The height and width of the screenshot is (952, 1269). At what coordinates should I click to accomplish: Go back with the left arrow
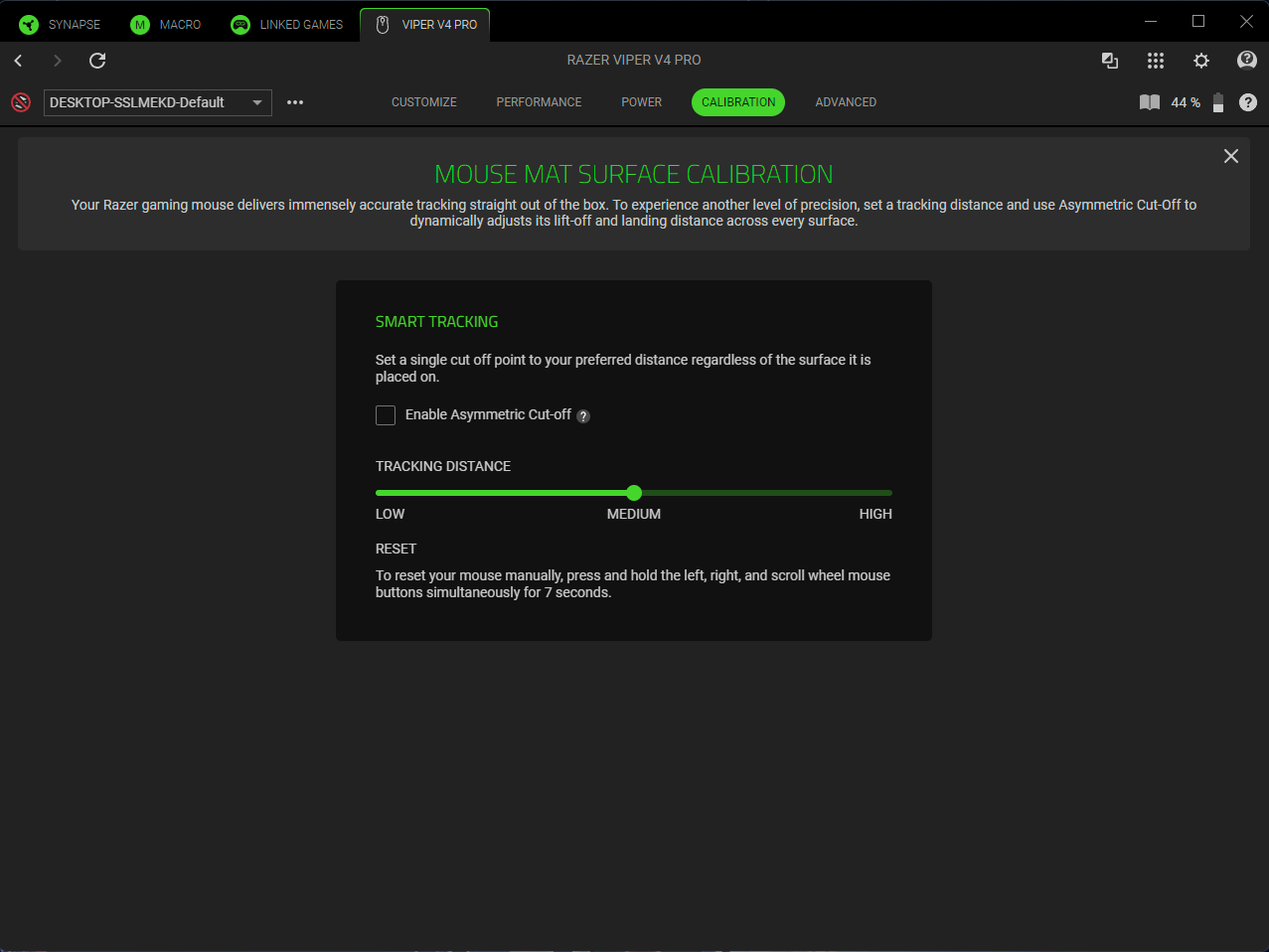pos(18,61)
